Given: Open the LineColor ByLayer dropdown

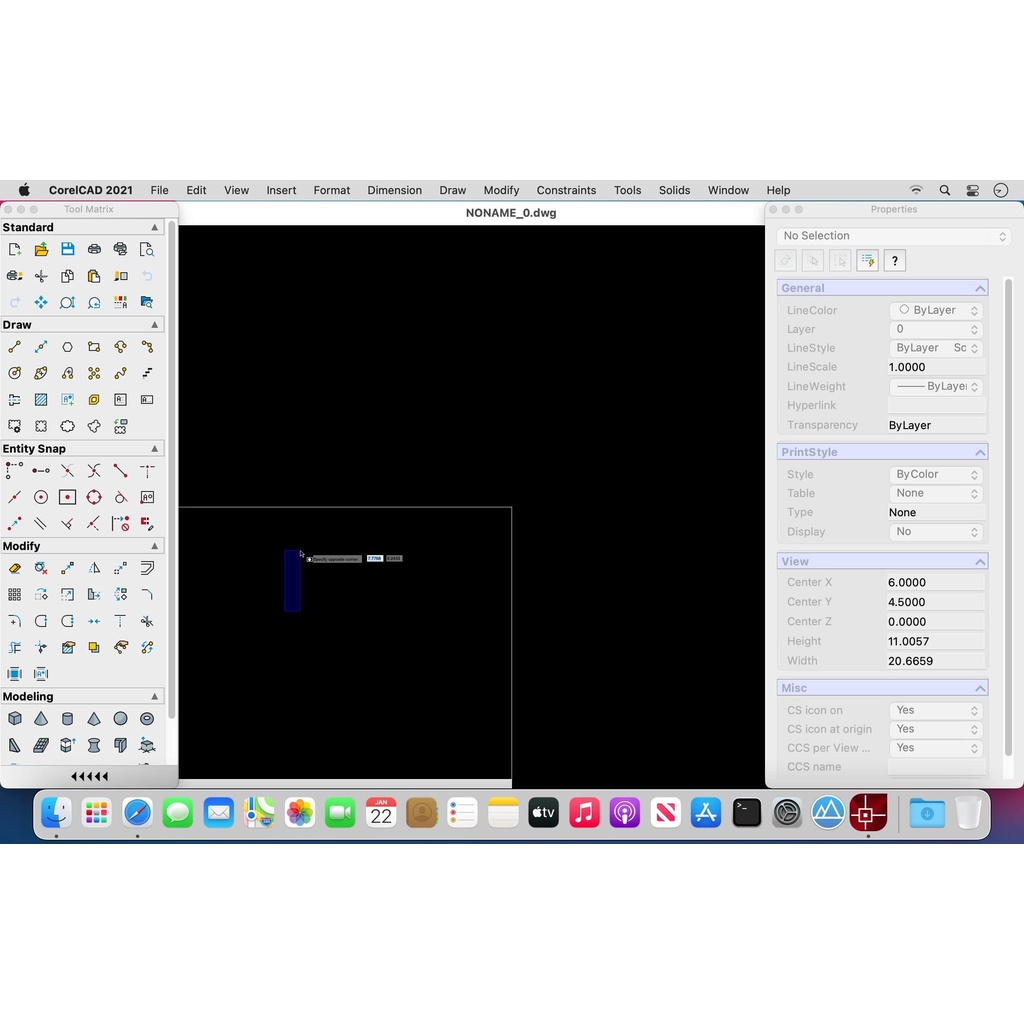Looking at the screenshot, I should coord(936,310).
